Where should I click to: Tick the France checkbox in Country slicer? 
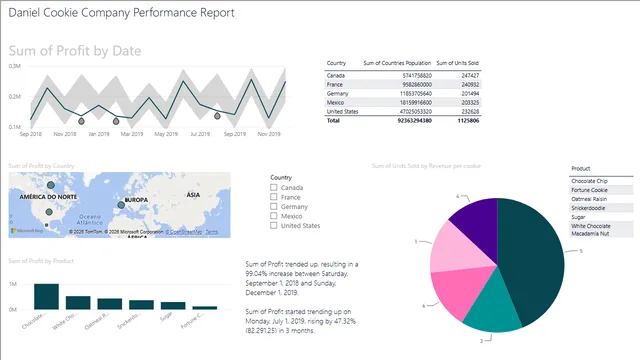coord(273,197)
